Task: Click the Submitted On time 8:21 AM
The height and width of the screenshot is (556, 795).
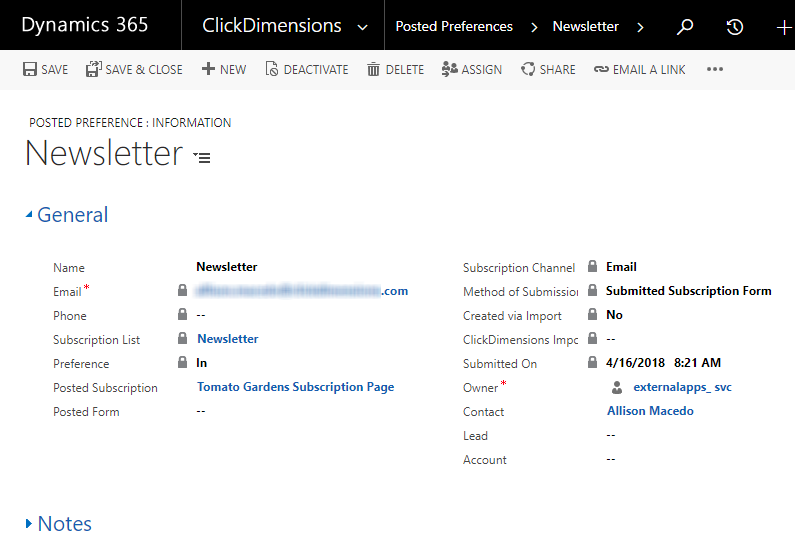Action: pos(697,363)
